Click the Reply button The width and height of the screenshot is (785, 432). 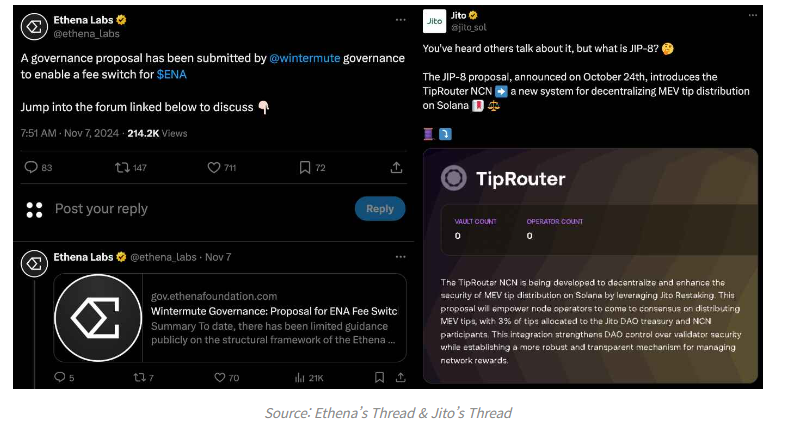click(380, 208)
